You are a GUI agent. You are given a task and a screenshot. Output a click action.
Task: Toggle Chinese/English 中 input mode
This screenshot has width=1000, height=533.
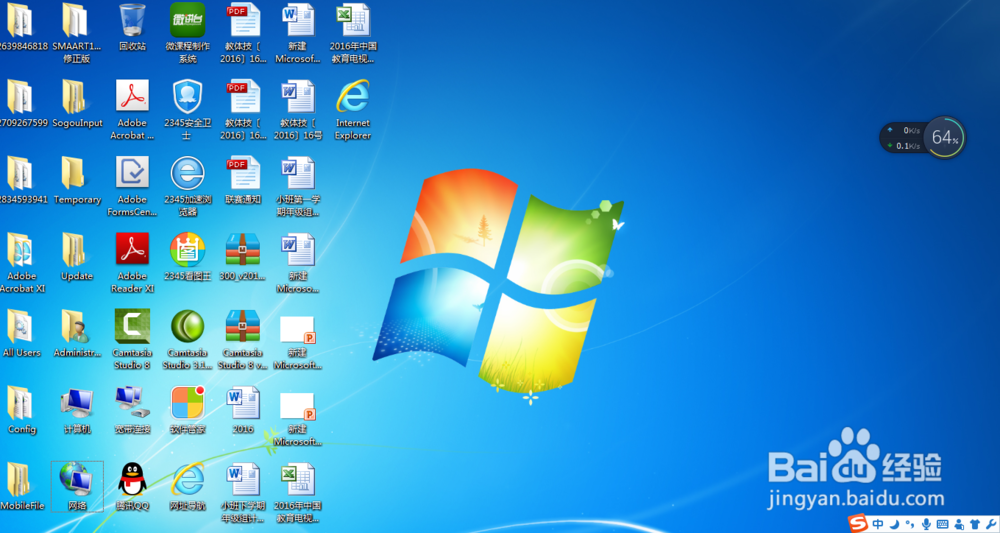[878, 524]
